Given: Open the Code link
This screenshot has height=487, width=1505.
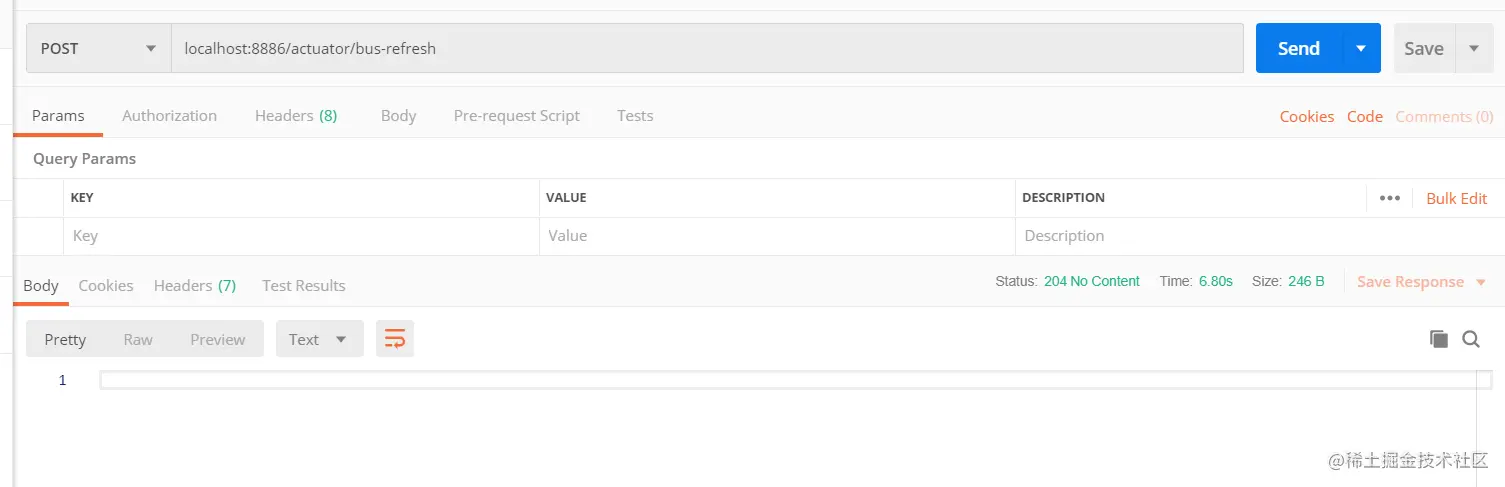Looking at the screenshot, I should point(1365,117).
